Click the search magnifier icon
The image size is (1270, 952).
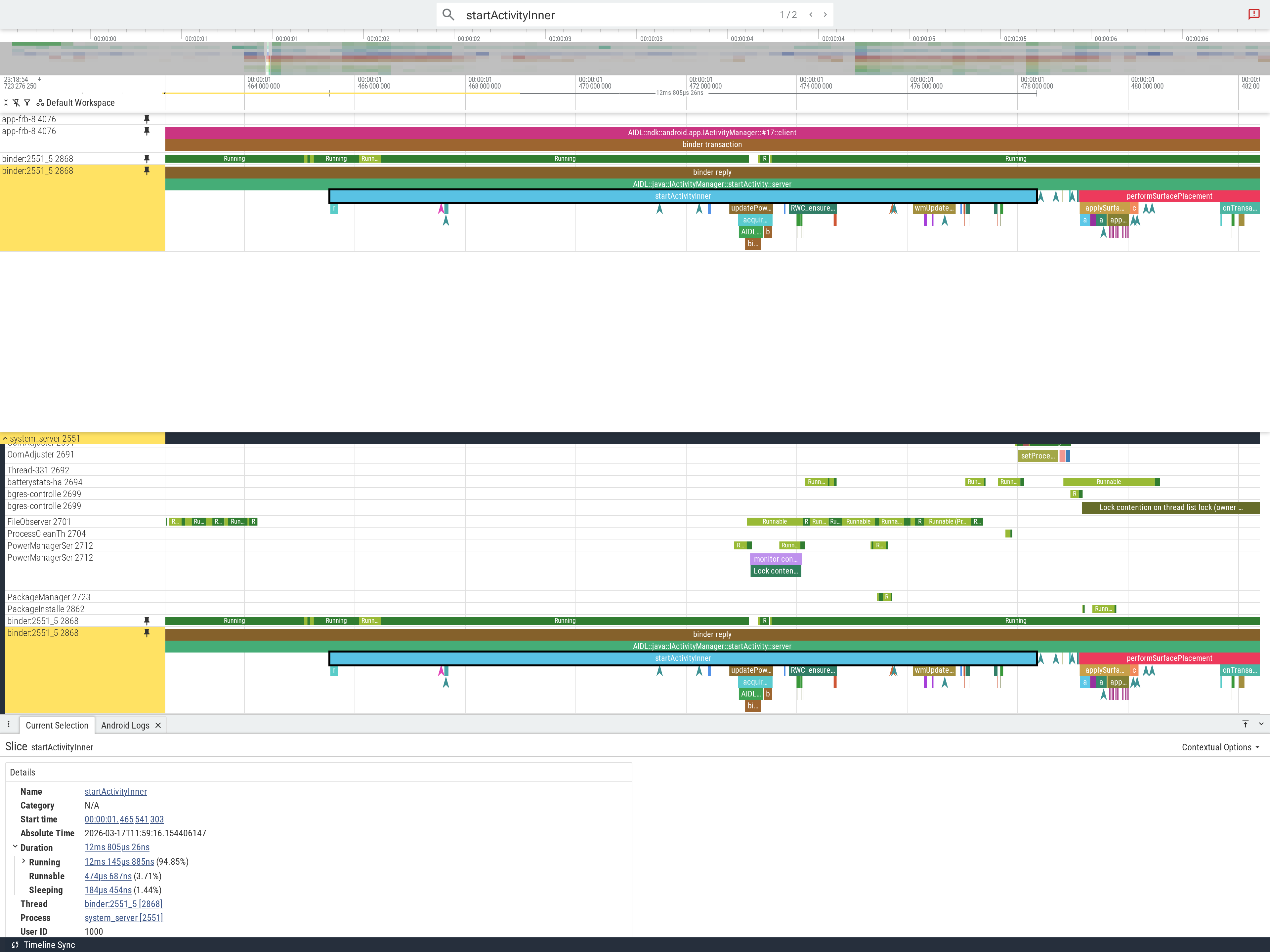tap(448, 15)
